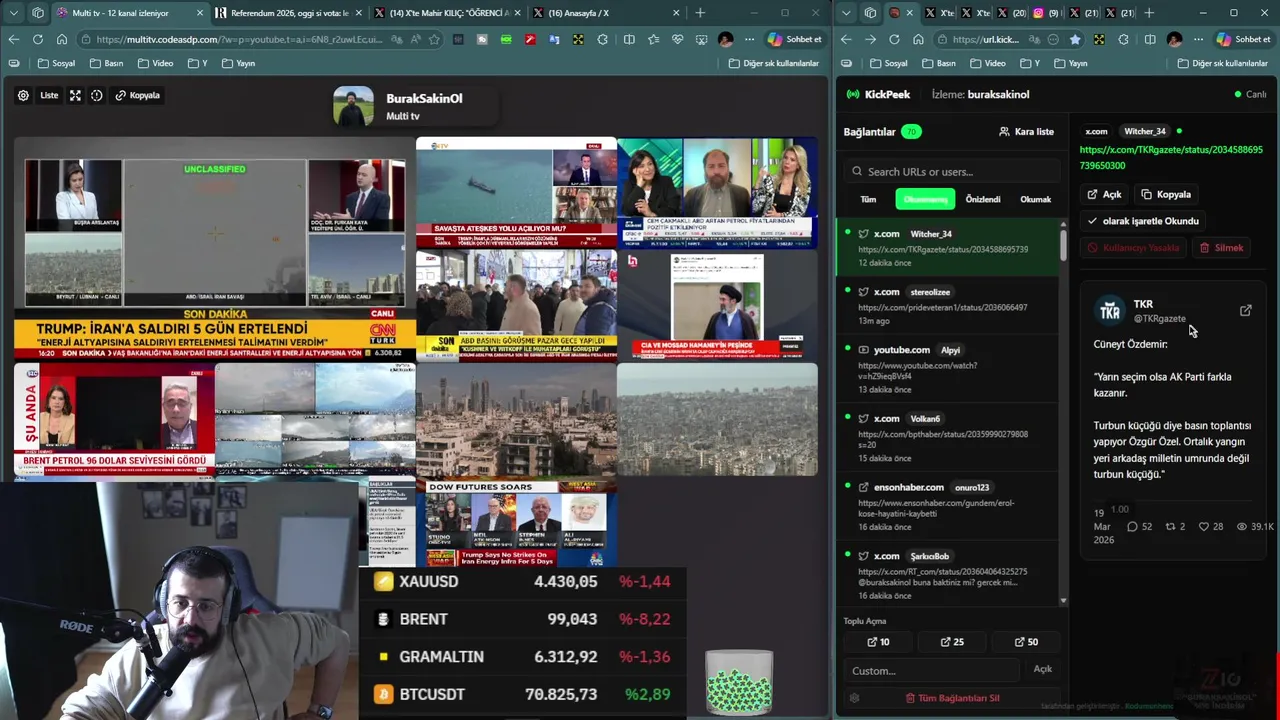This screenshot has width=1280, height=720.
Task: Bulk open 50 links button
Action: click(1026, 642)
